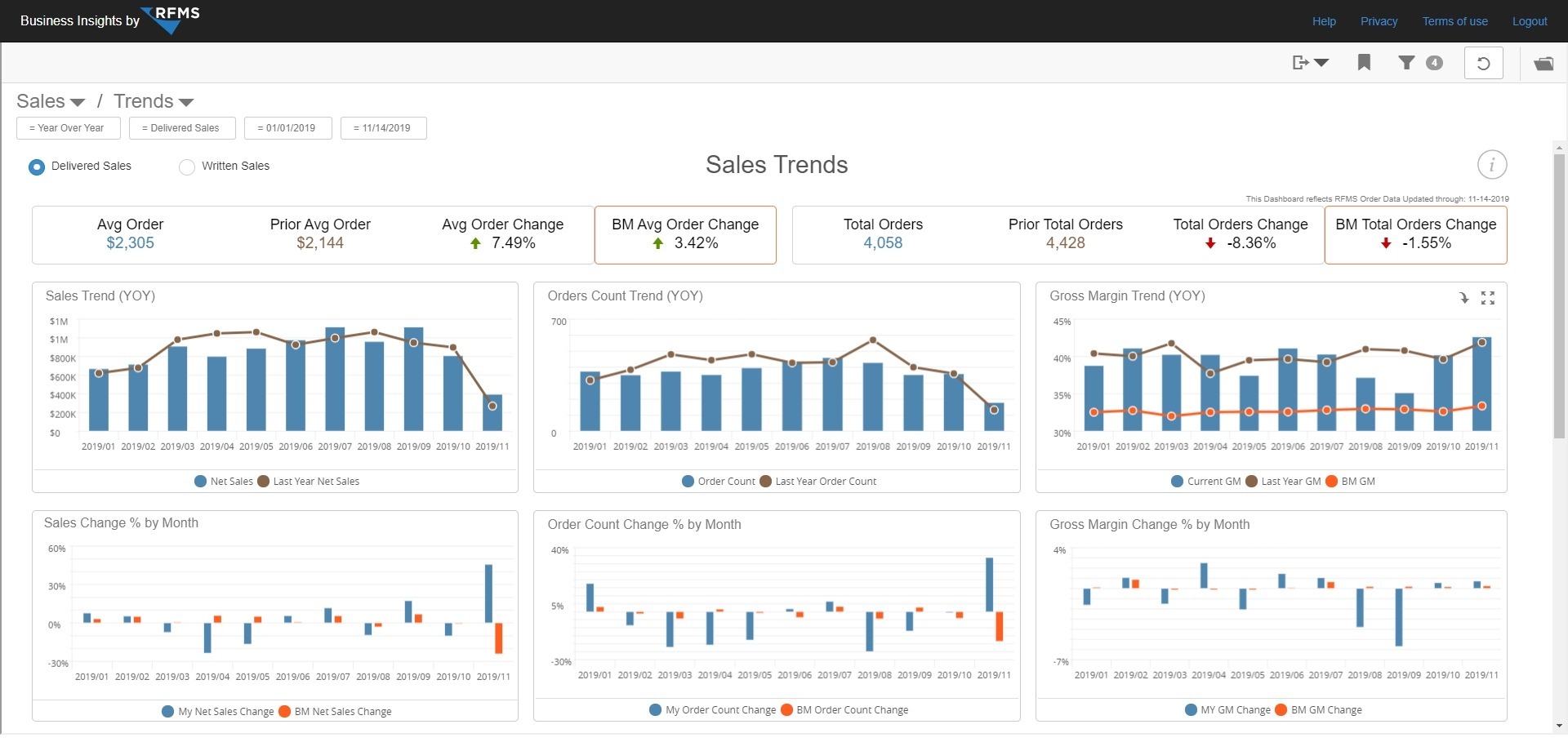
Task: Click the Privacy link
Action: (x=1379, y=21)
